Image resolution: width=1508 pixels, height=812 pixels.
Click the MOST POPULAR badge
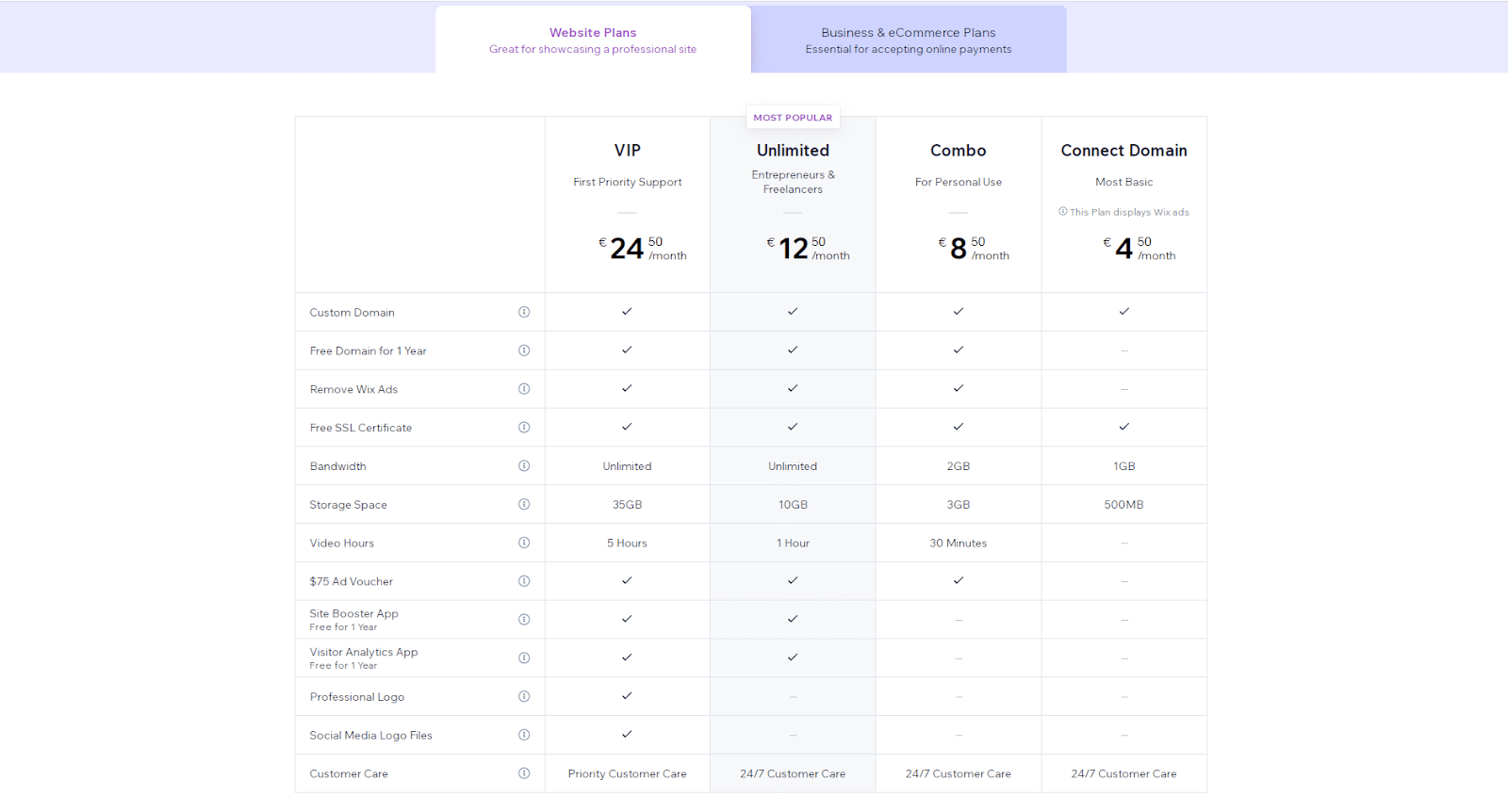point(793,118)
